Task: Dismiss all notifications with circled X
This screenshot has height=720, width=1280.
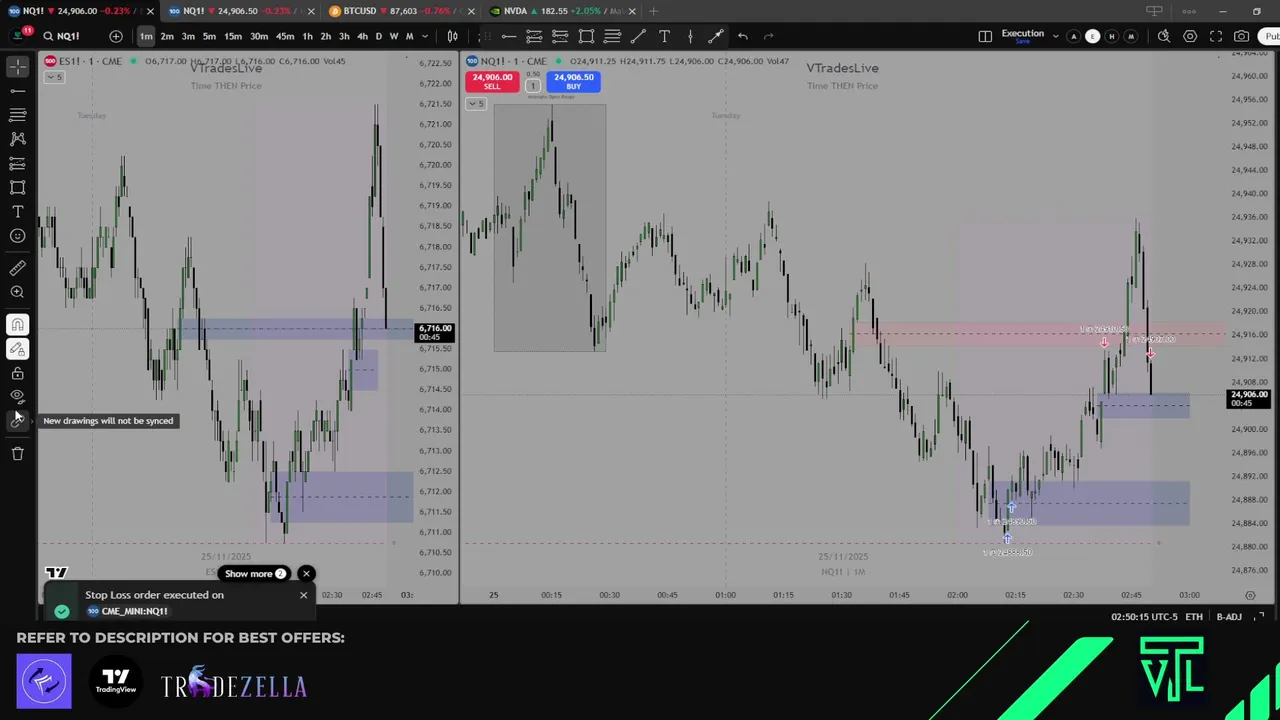Action: (x=306, y=574)
